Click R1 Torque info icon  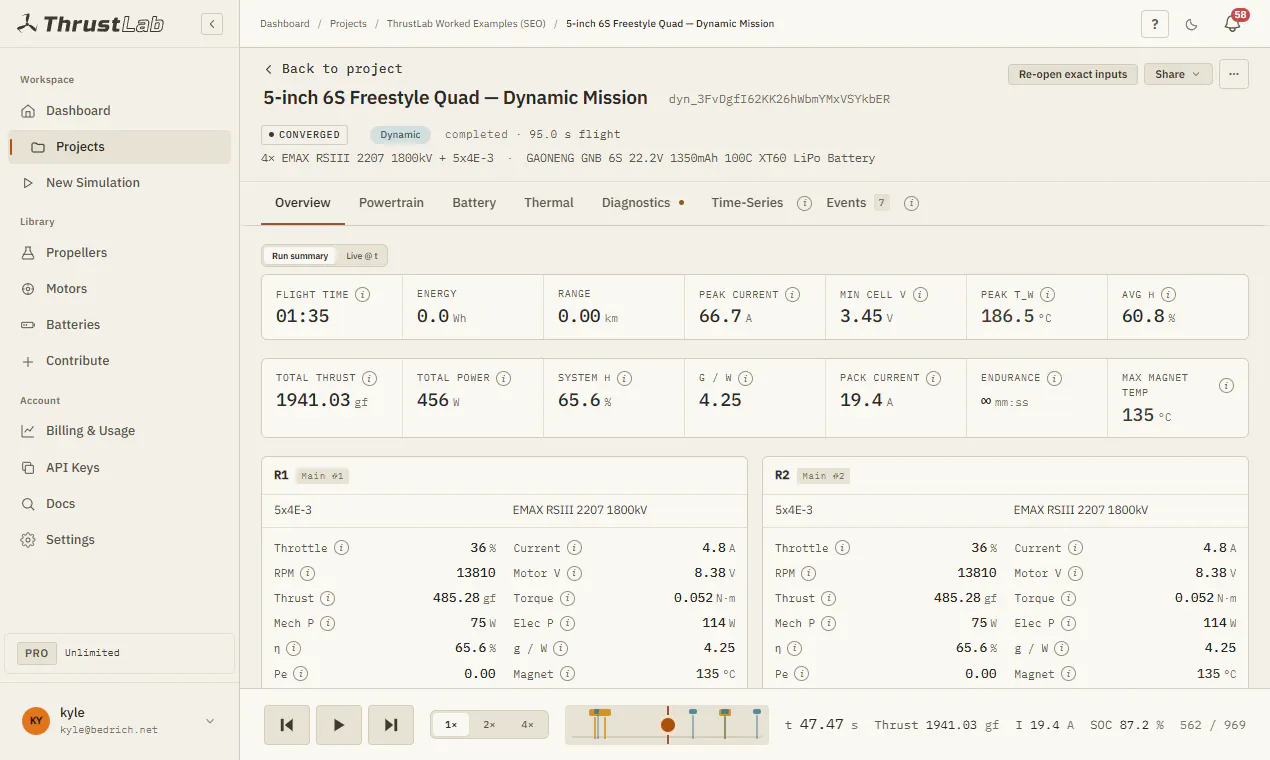(x=567, y=598)
